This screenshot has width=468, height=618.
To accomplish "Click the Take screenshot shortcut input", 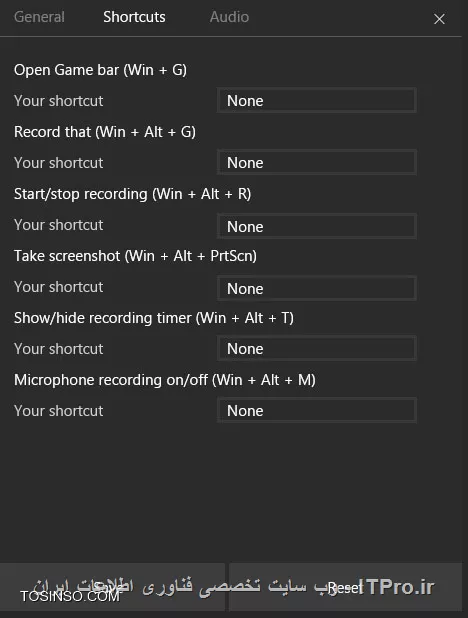I will point(317,288).
